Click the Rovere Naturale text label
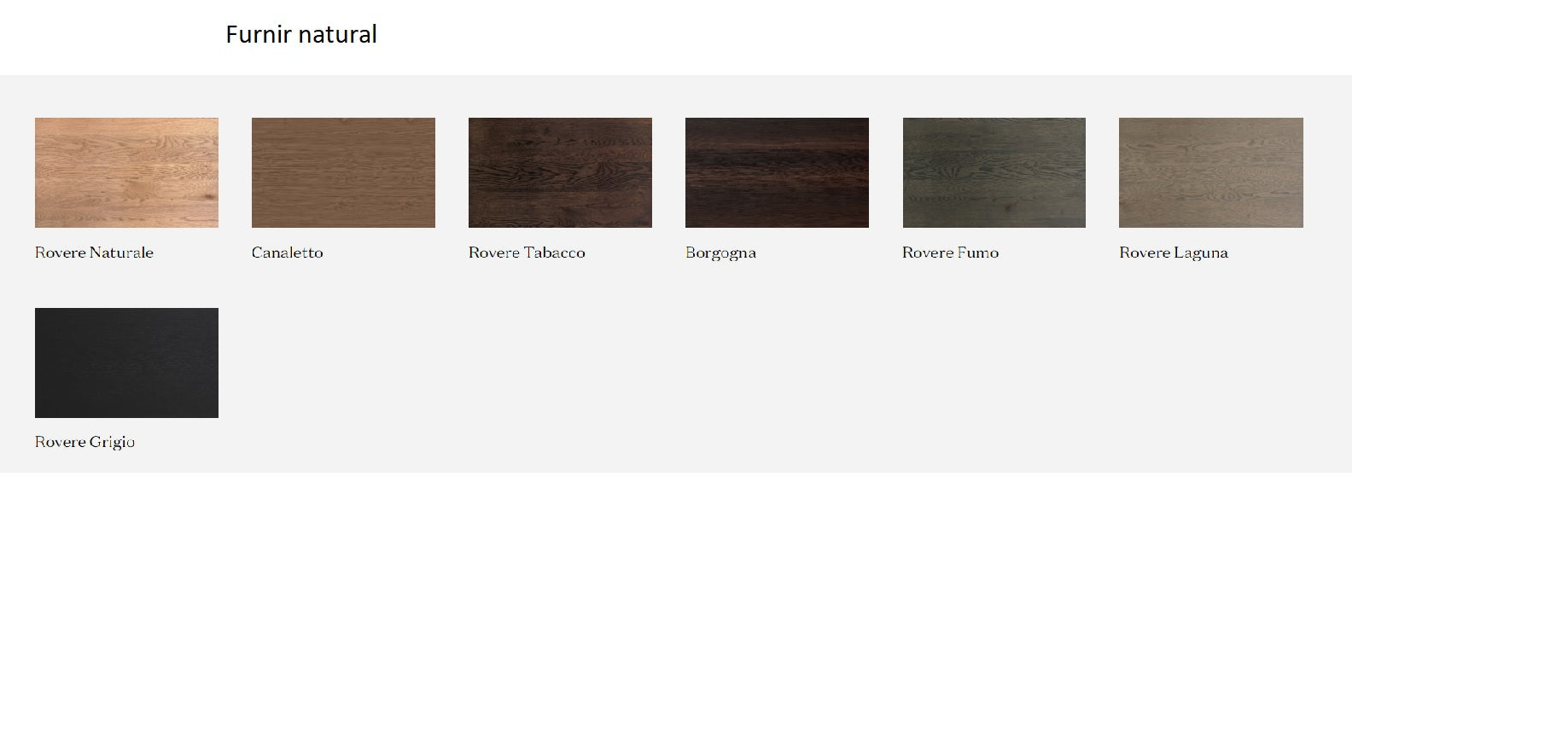 tap(94, 253)
